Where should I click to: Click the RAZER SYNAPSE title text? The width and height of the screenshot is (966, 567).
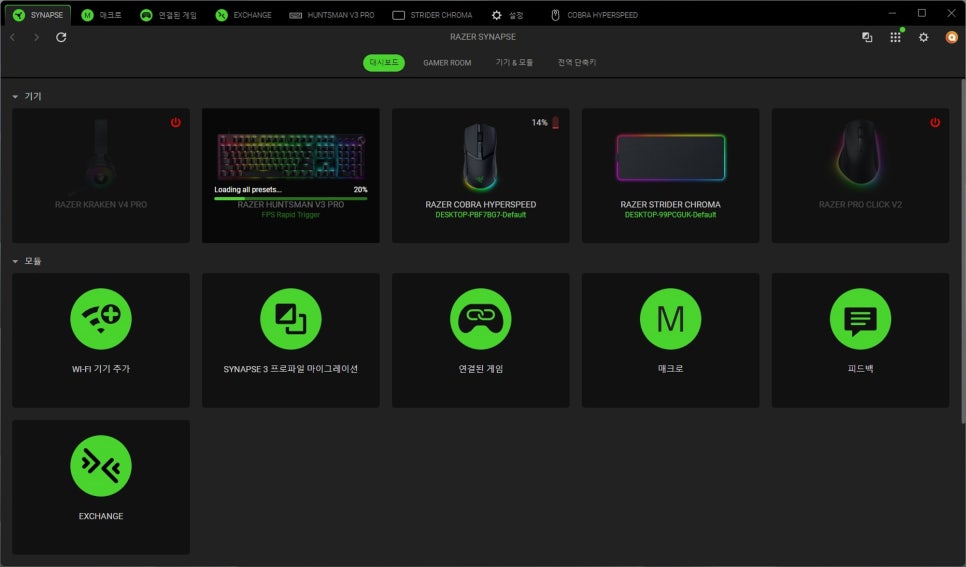pos(482,37)
